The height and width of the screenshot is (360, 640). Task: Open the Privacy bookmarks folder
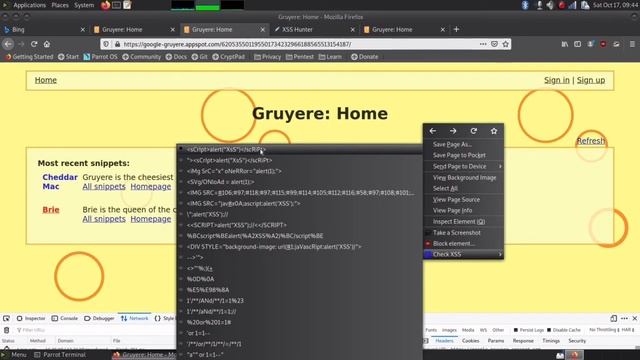pos(268,57)
